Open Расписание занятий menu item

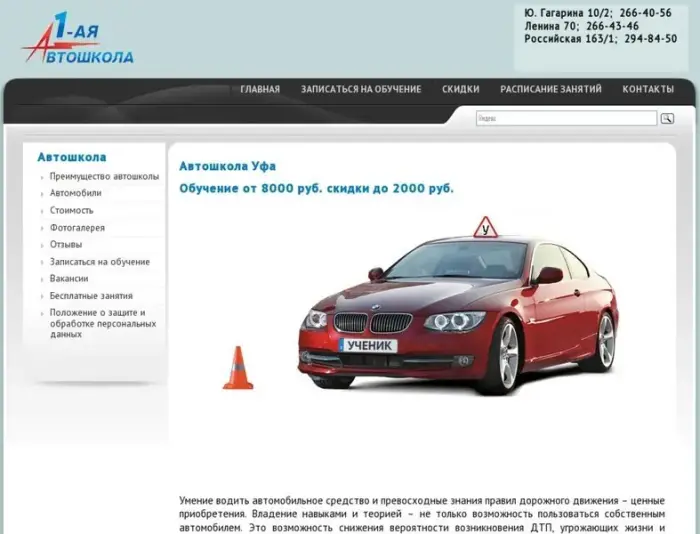pos(551,89)
